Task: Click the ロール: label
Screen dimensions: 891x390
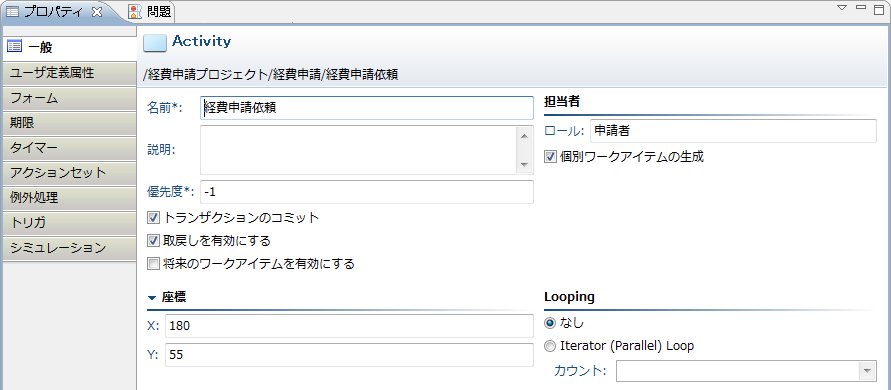Action: pos(564,131)
